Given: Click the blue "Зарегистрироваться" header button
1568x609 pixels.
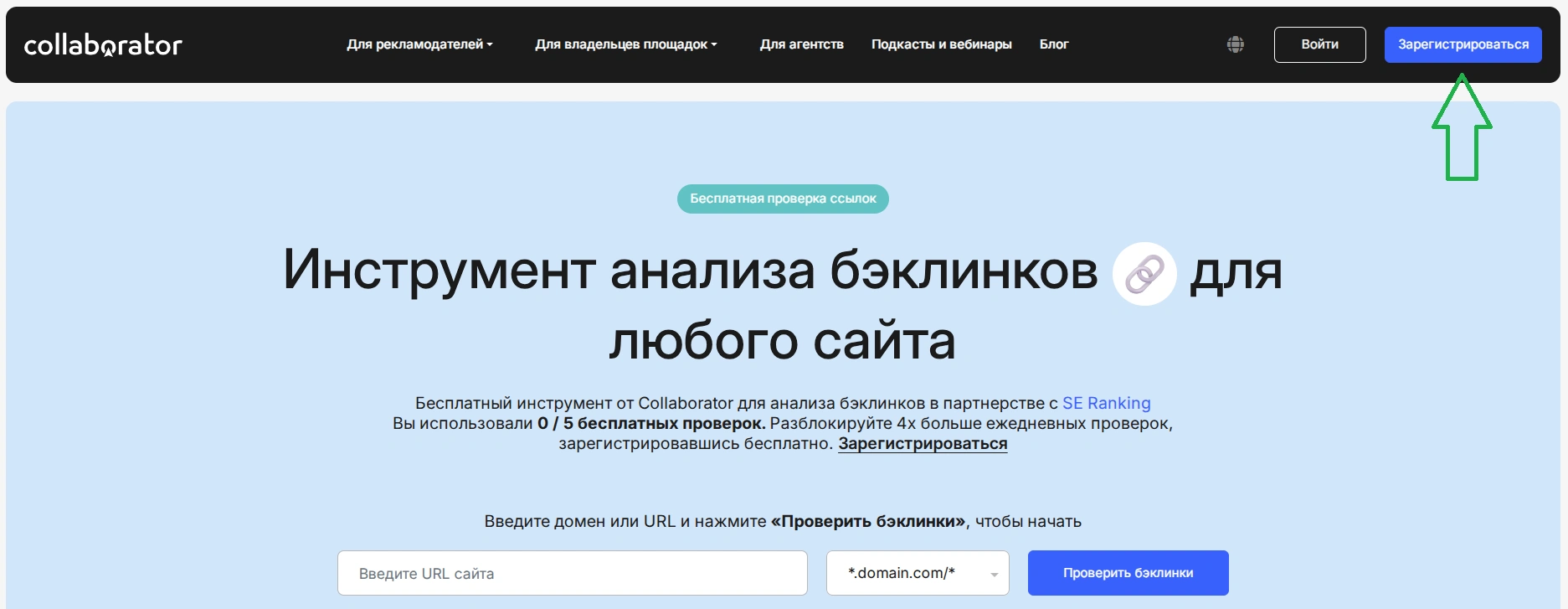Looking at the screenshot, I should tap(1463, 44).
